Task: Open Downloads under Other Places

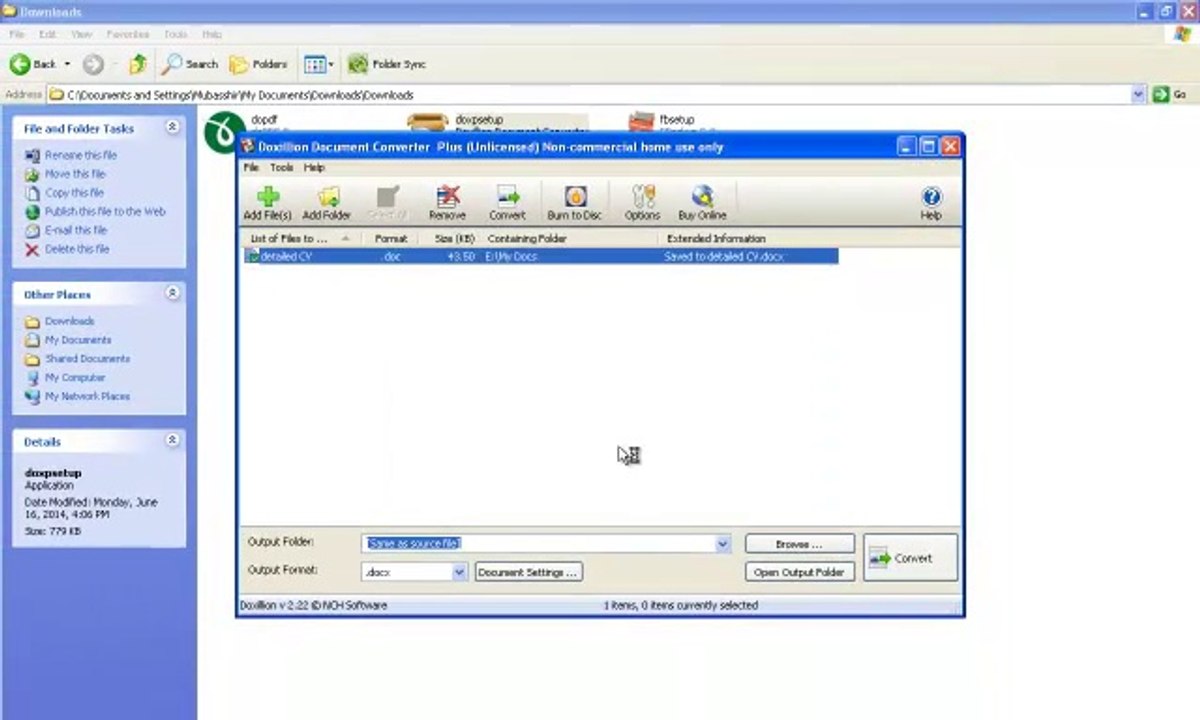Action: click(69, 321)
